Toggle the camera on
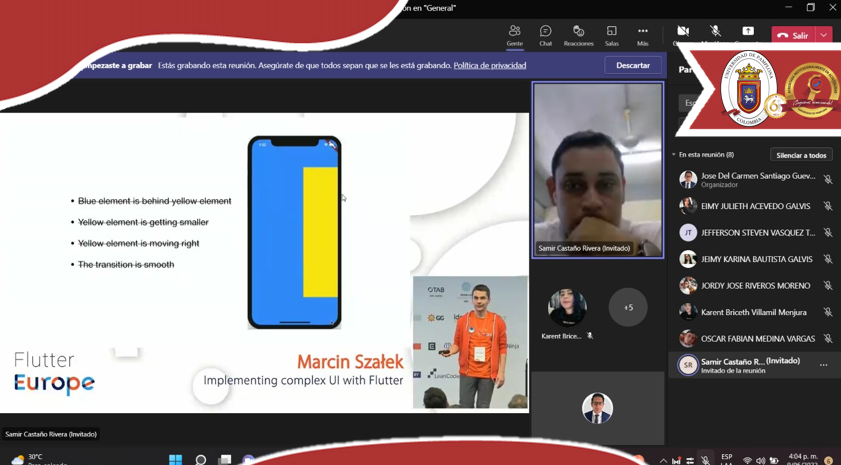Screen dimensions: 841x465 click(x=683, y=32)
